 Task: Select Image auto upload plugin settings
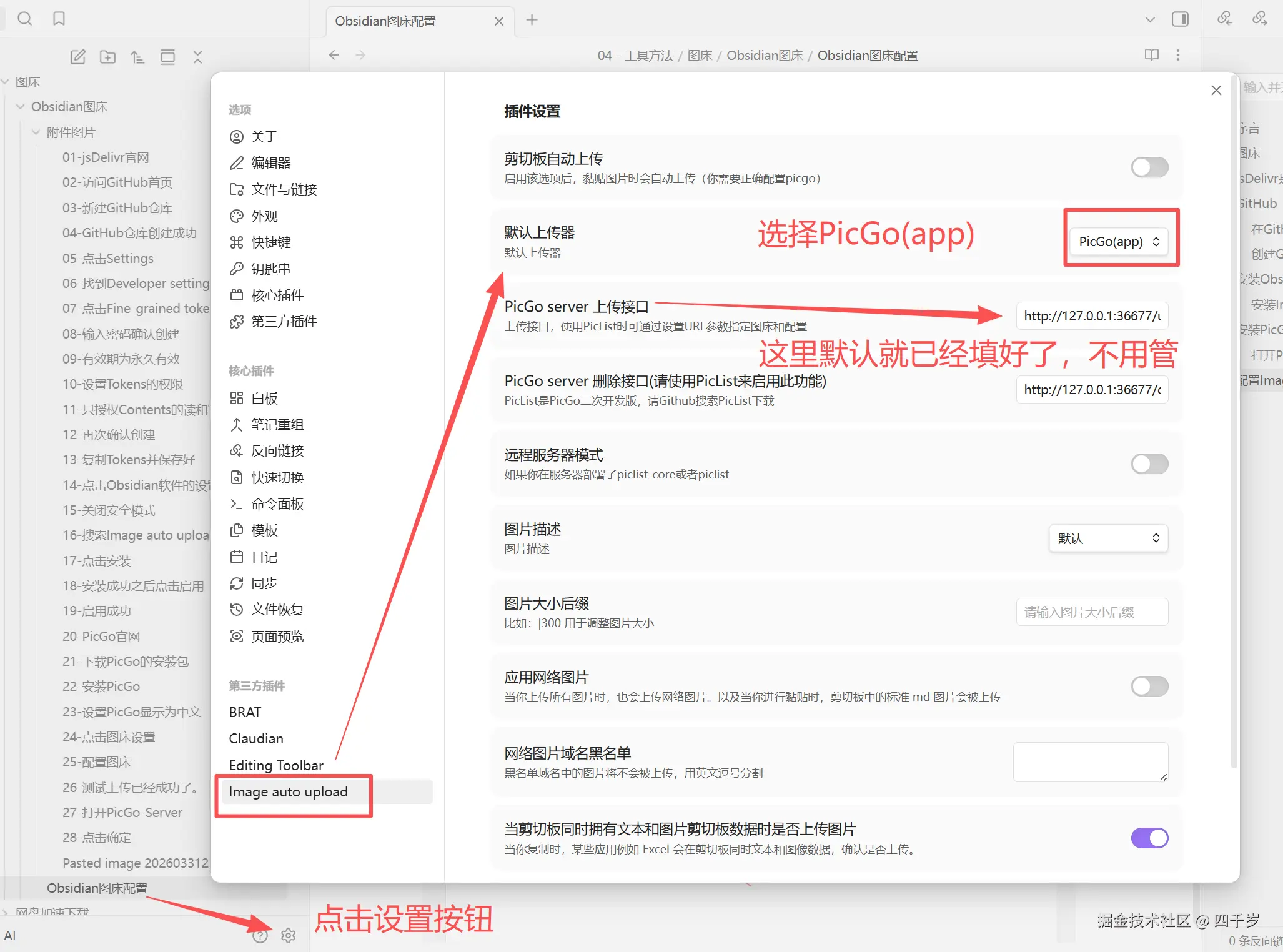(x=288, y=791)
